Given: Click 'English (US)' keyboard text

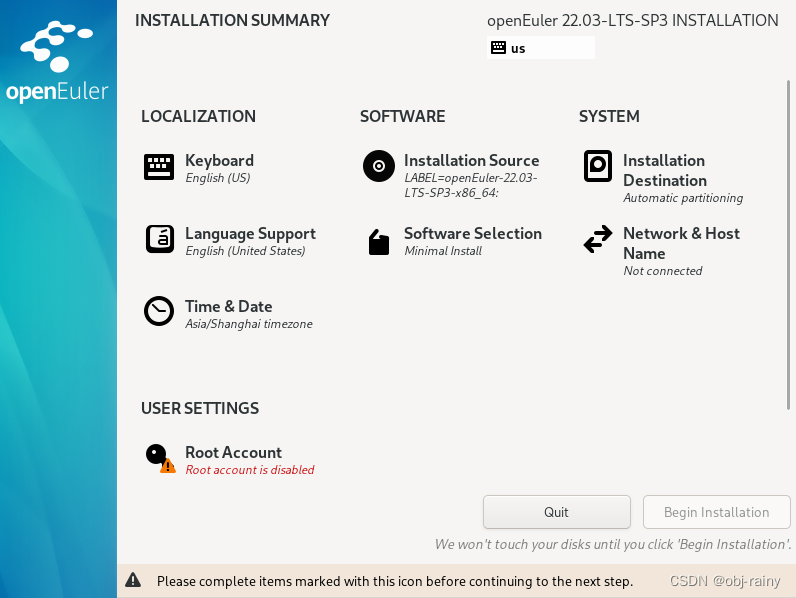Looking at the screenshot, I should click(218, 178).
